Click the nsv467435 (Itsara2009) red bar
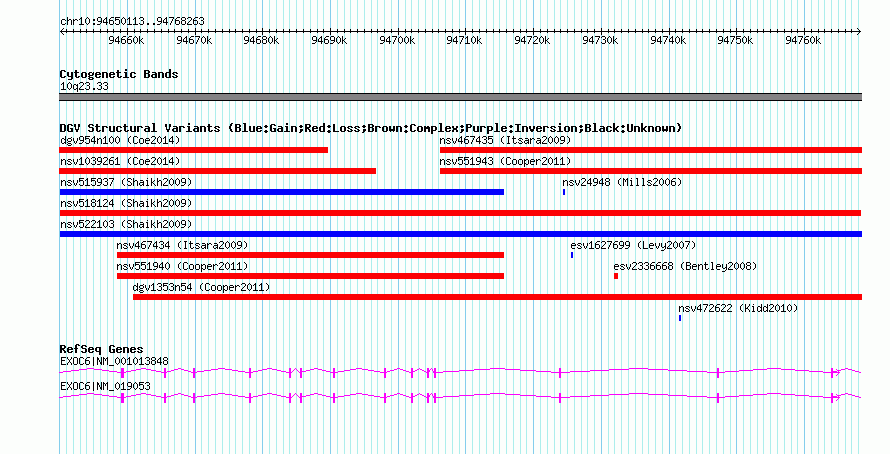This screenshot has width=890, height=454. (651, 150)
